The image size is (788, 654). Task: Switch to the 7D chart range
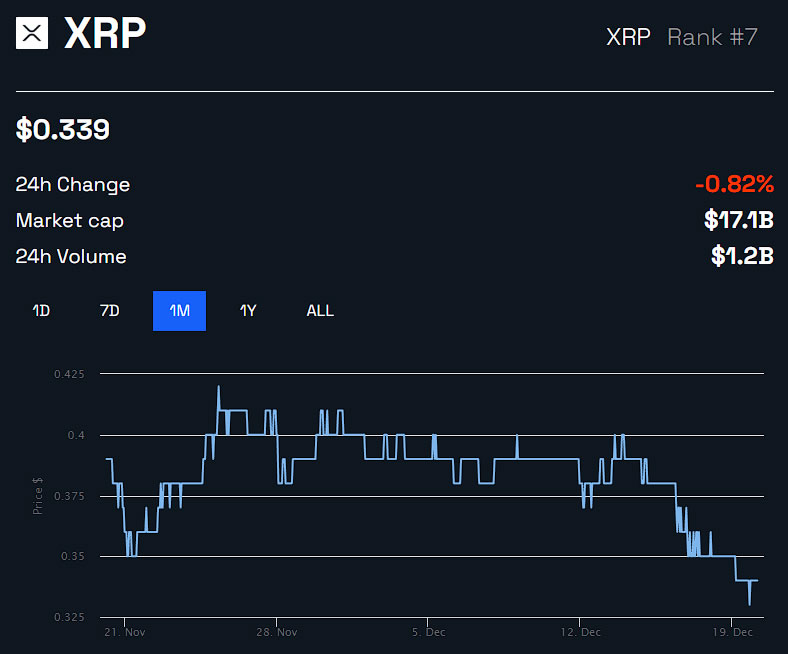point(110,311)
